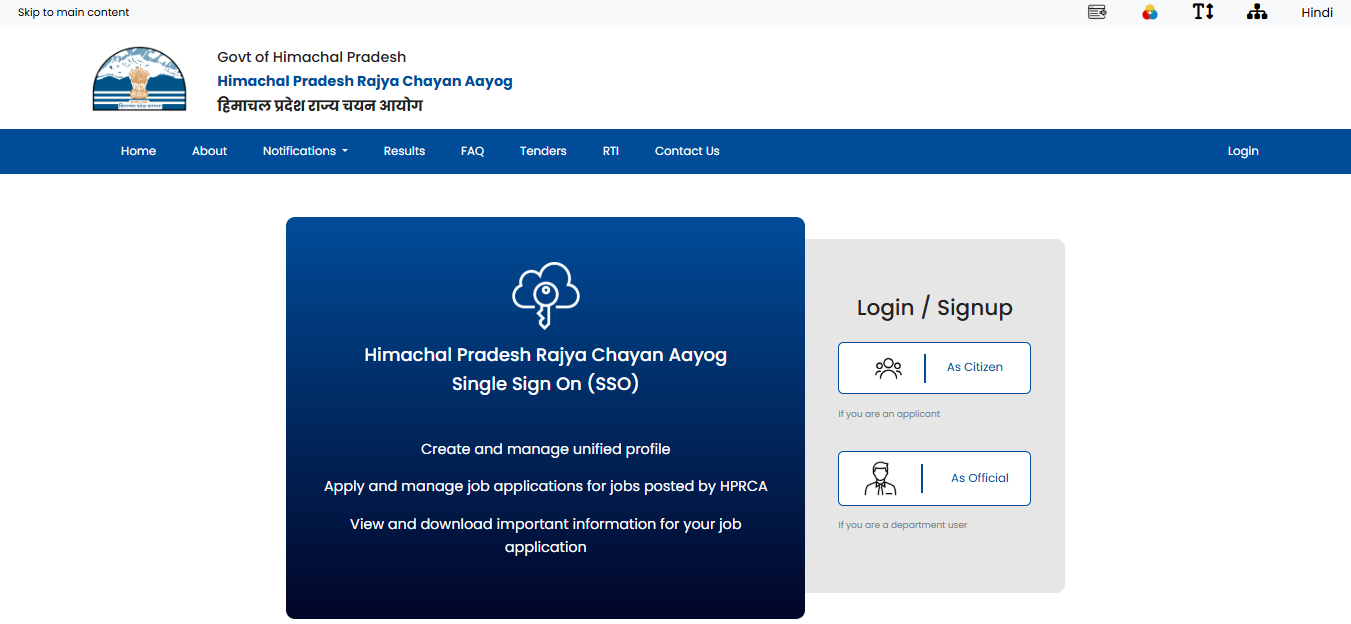Open the Tenders menu item

543,151
